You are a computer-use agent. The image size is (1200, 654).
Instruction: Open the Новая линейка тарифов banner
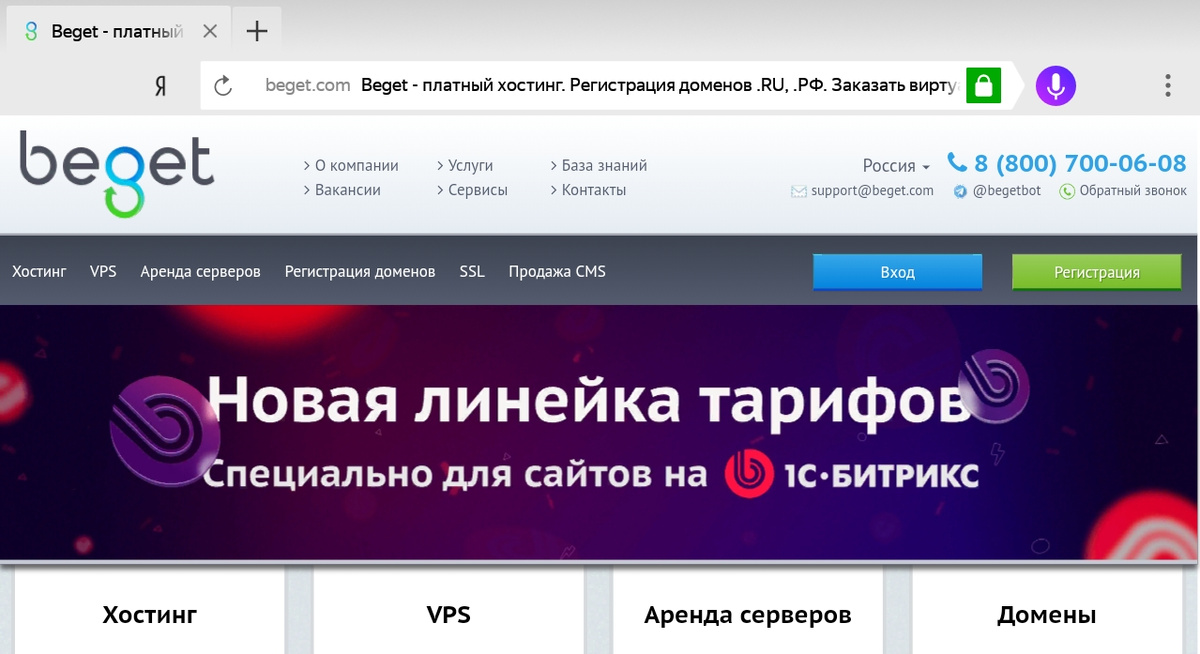coord(600,432)
